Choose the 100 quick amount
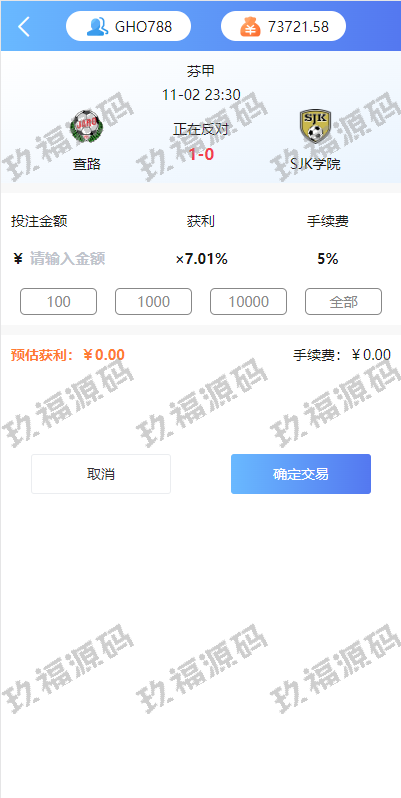401x798 pixels. [x=59, y=302]
